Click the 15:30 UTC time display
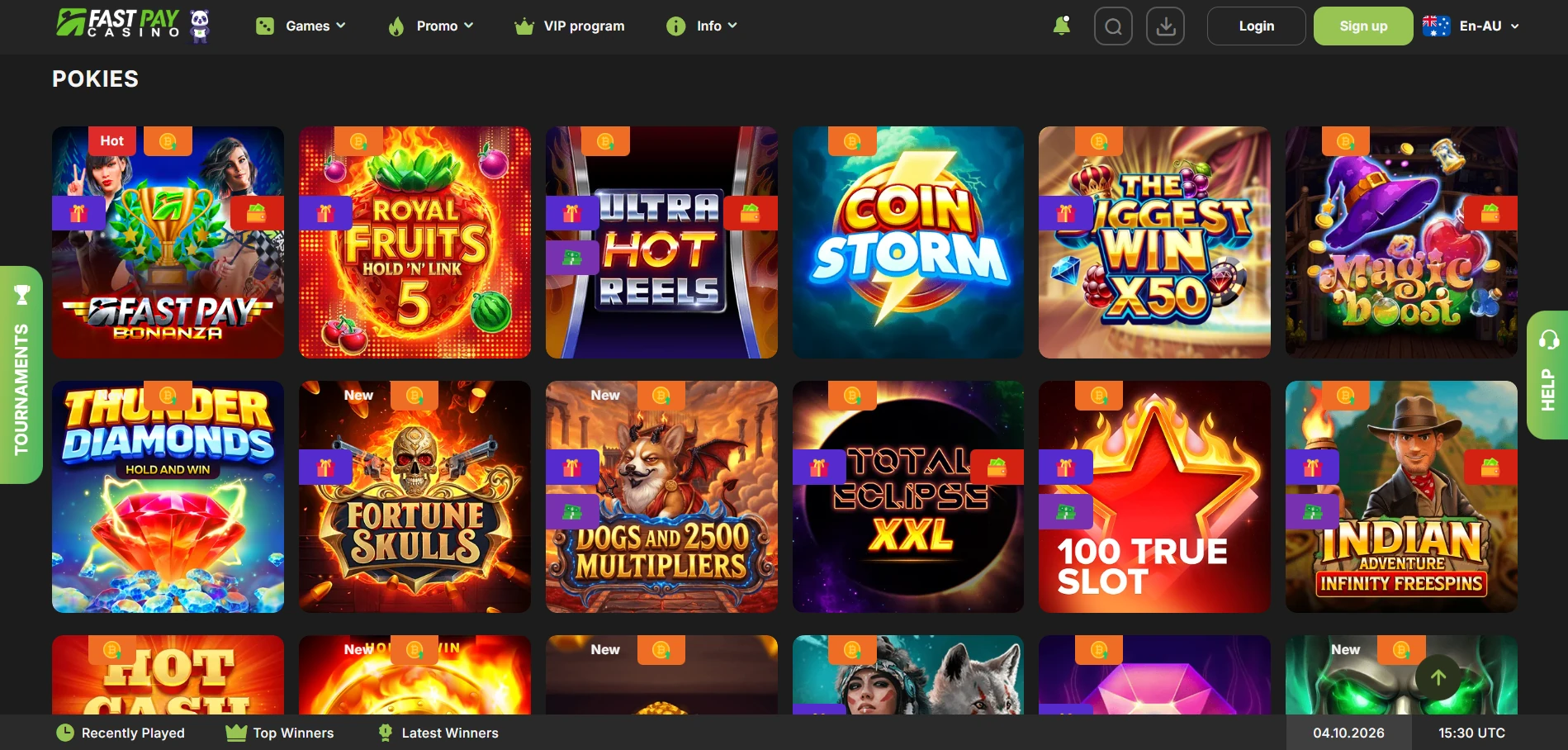This screenshot has height=750, width=1568. click(x=1471, y=733)
